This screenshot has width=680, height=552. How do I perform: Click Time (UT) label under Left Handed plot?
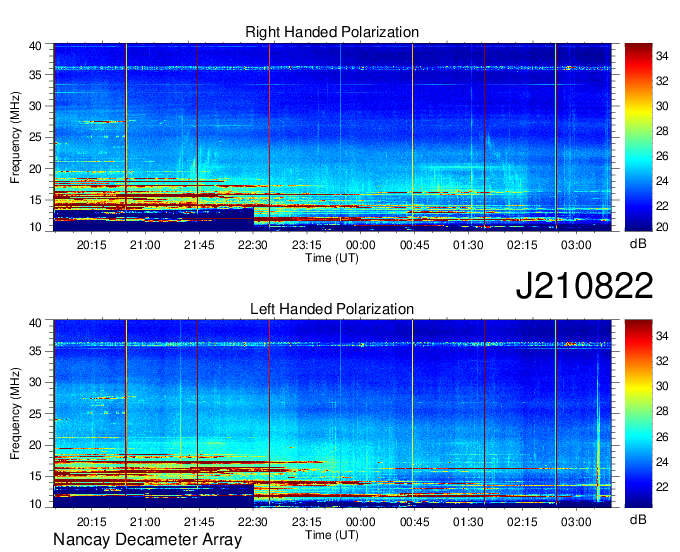332,535
